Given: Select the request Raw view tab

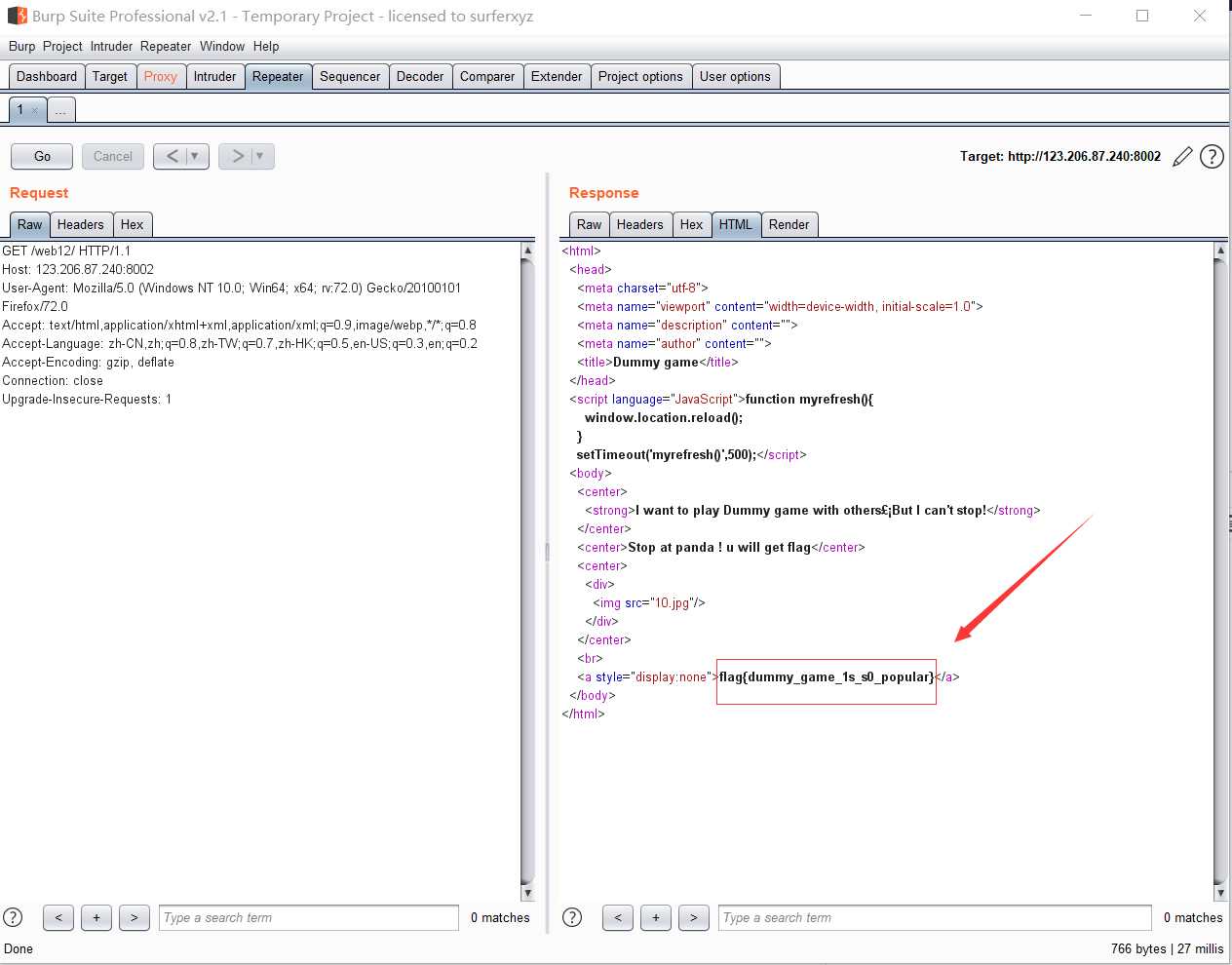Looking at the screenshot, I should (30, 224).
